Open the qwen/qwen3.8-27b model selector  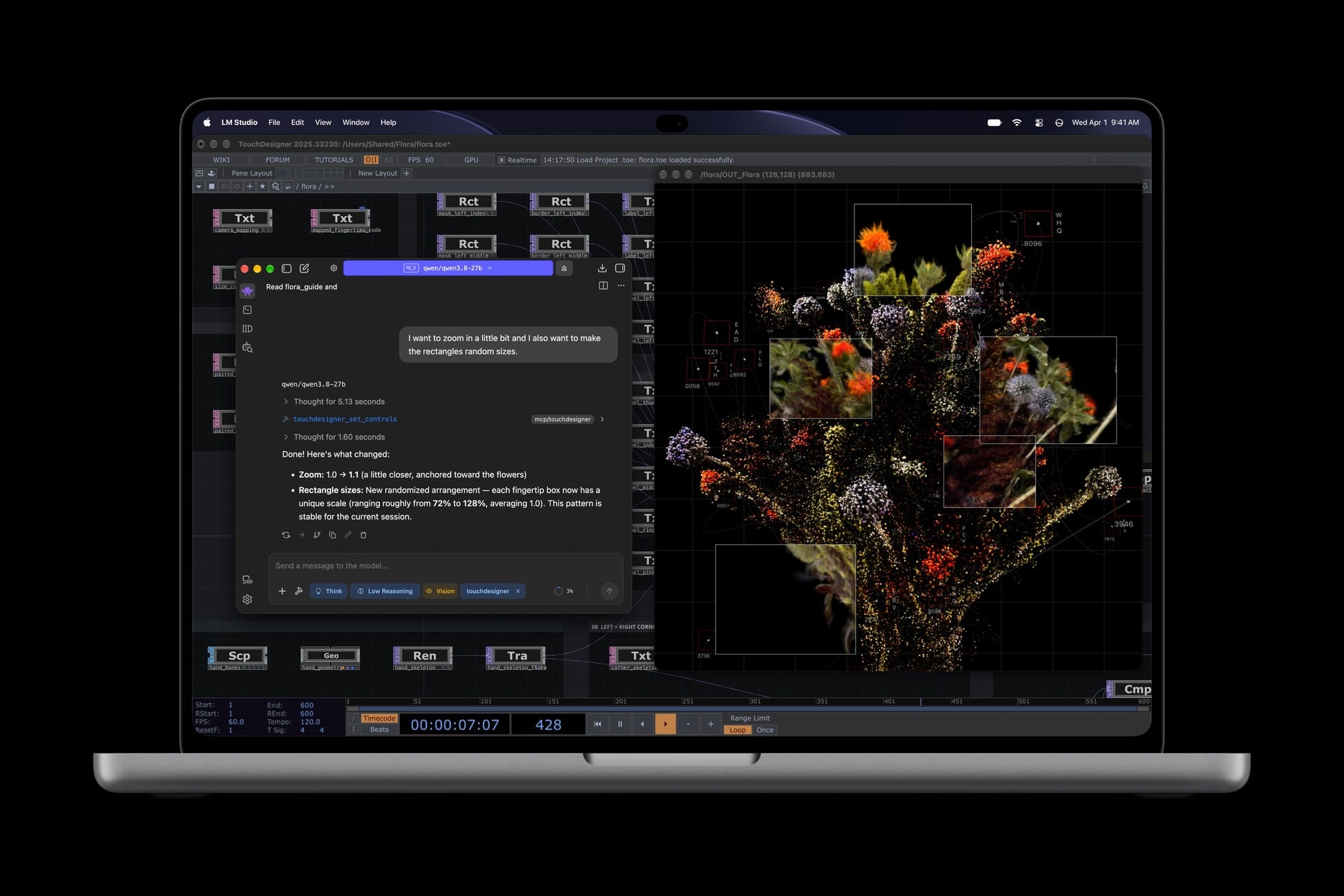pos(448,268)
